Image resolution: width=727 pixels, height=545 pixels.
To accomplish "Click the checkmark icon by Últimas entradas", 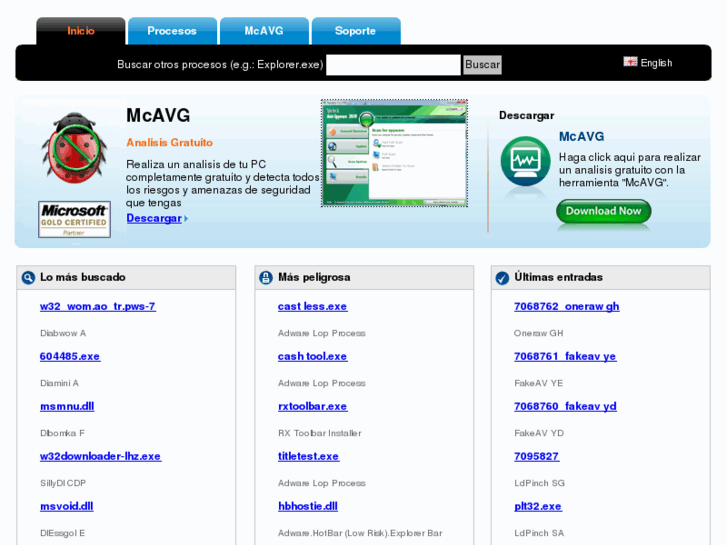I will click(502, 278).
